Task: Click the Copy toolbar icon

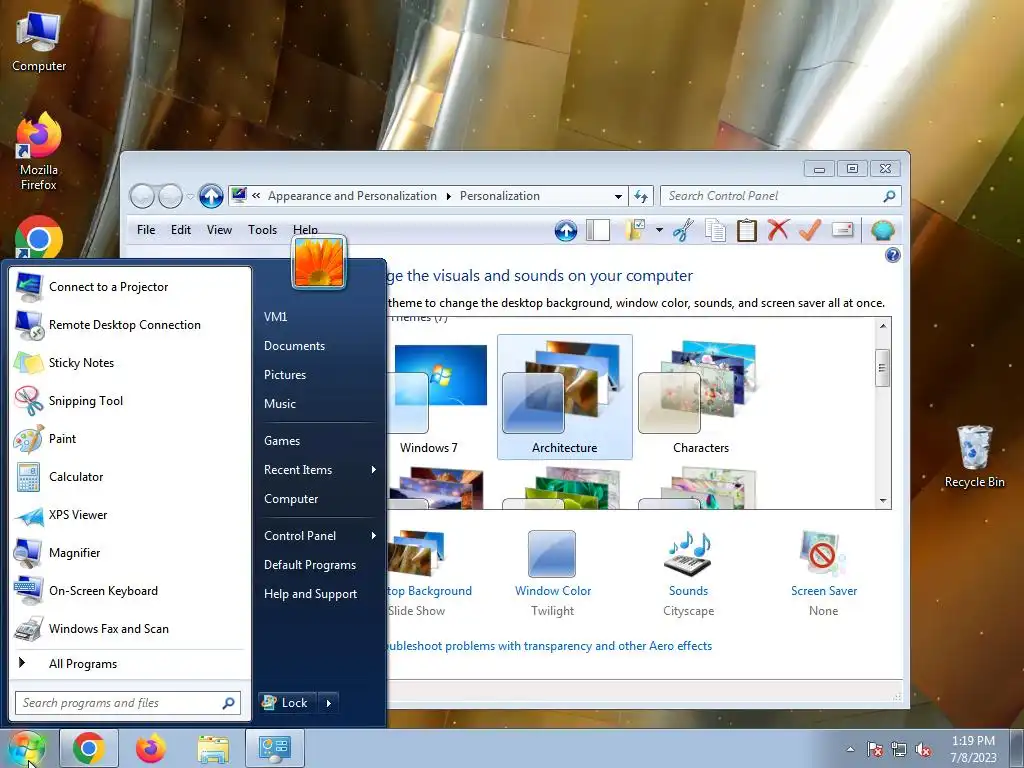Action: [x=715, y=230]
